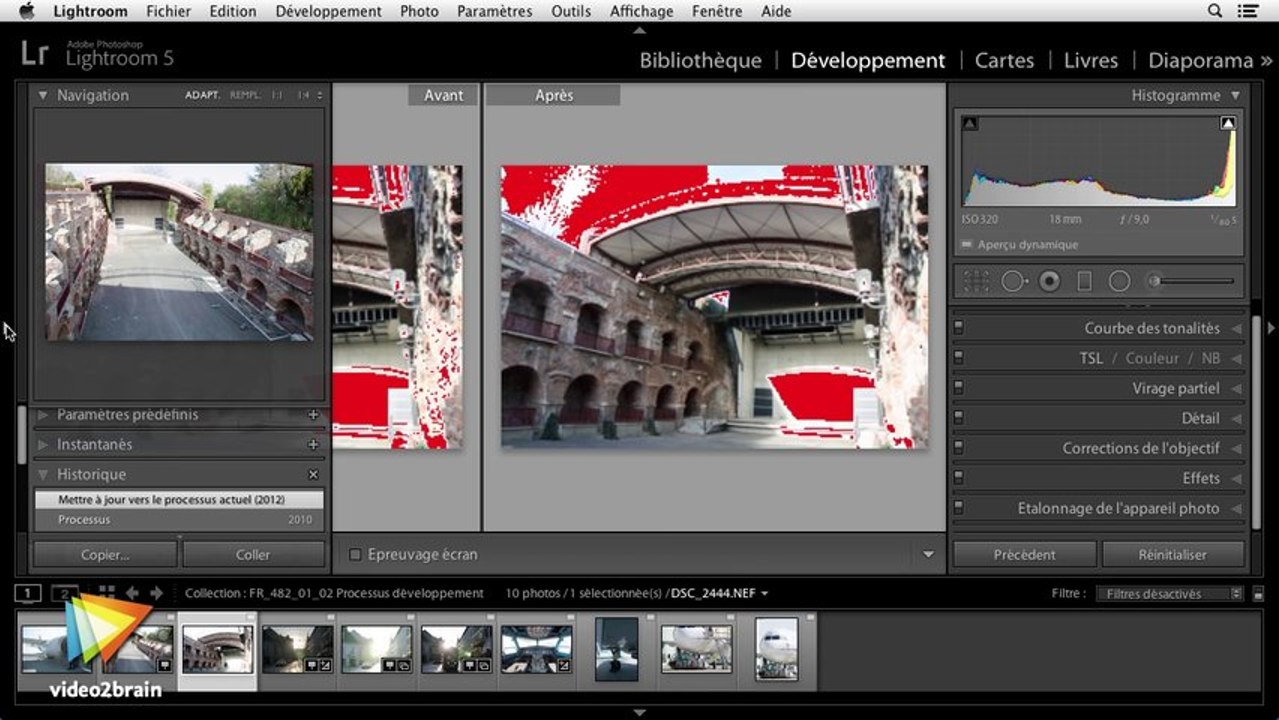Toggle Corrections de l'objectif switch
The height and width of the screenshot is (720, 1279).
[x=958, y=448]
